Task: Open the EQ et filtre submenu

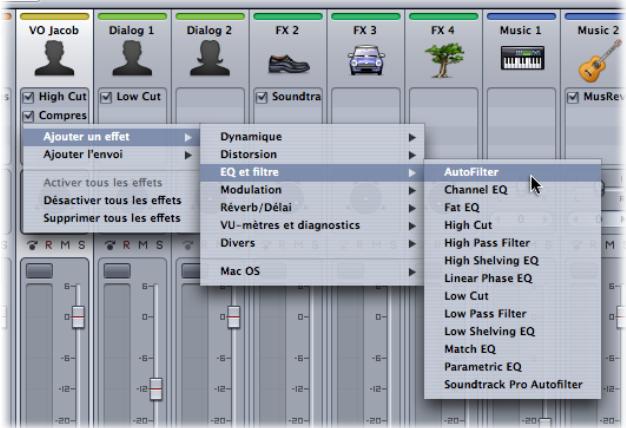Action: point(312,172)
